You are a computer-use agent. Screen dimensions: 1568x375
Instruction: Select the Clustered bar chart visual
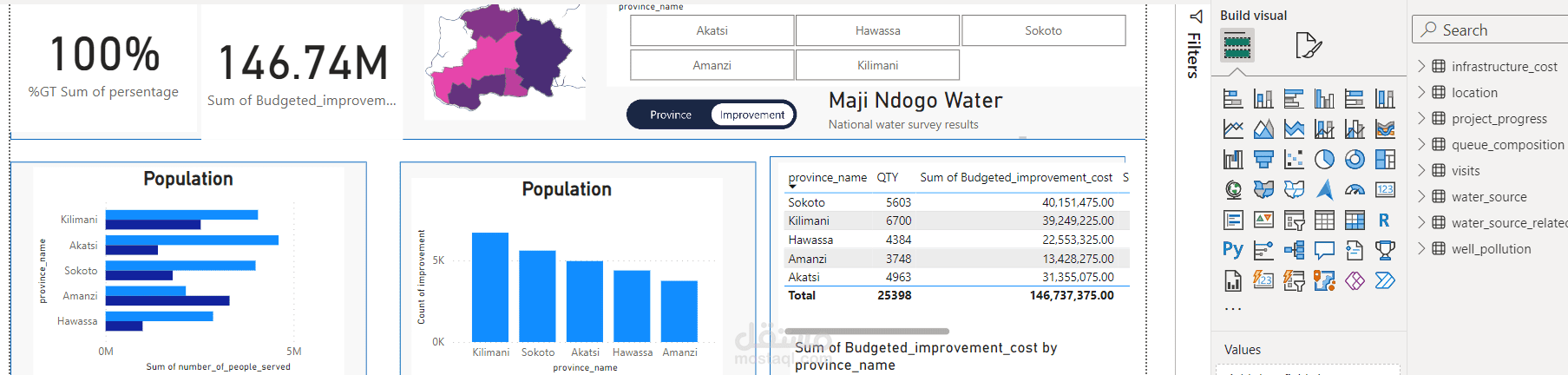click(x=1294, y=99)
